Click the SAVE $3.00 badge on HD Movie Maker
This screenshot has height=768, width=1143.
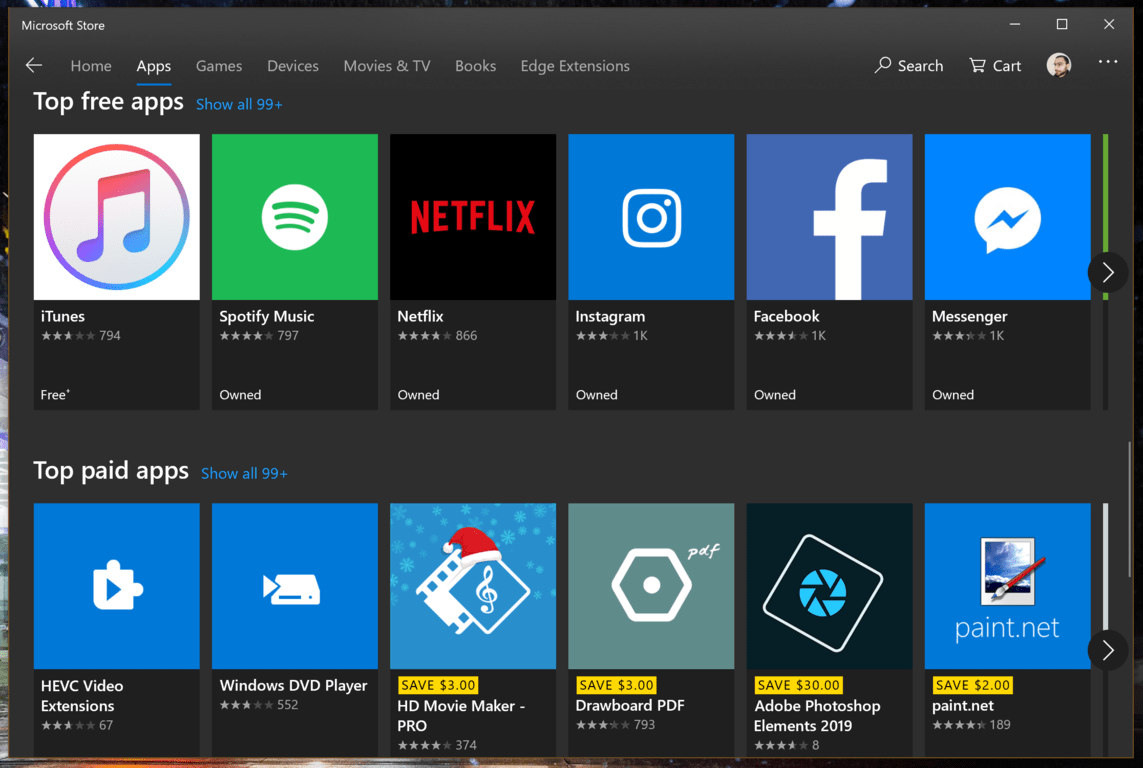pyautogui.click(x=438, y=685)
